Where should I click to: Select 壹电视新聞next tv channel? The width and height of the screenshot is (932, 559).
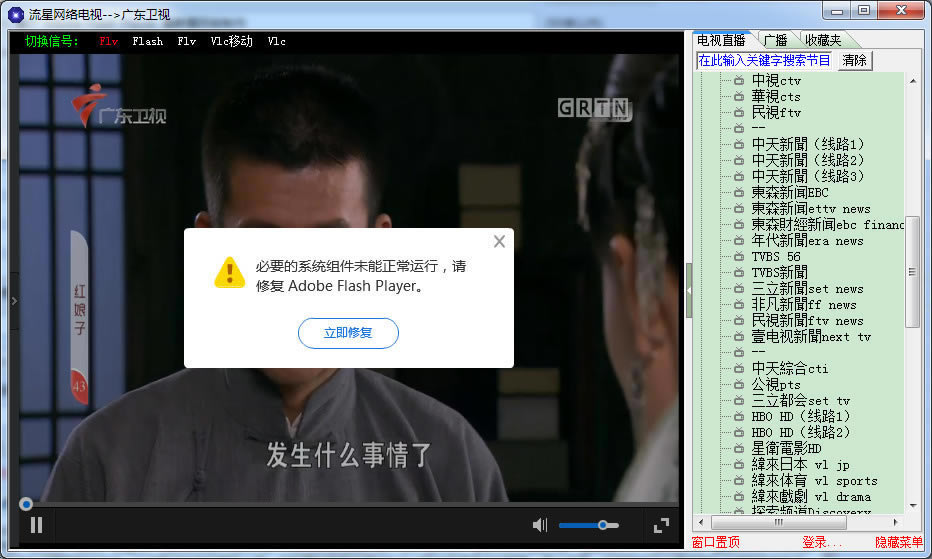(x=811, y=337)
